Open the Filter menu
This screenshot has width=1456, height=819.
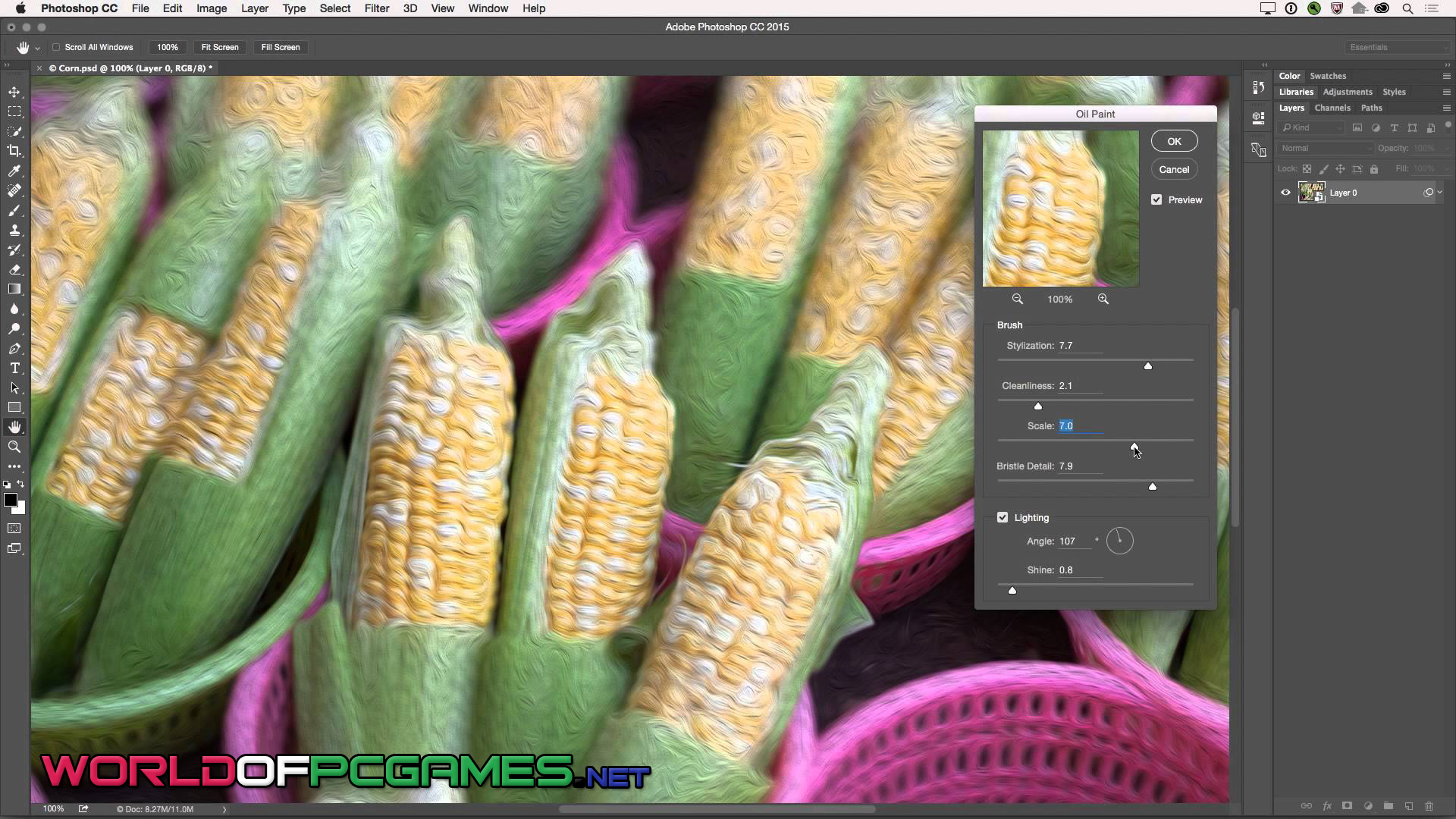coord(377,8)
